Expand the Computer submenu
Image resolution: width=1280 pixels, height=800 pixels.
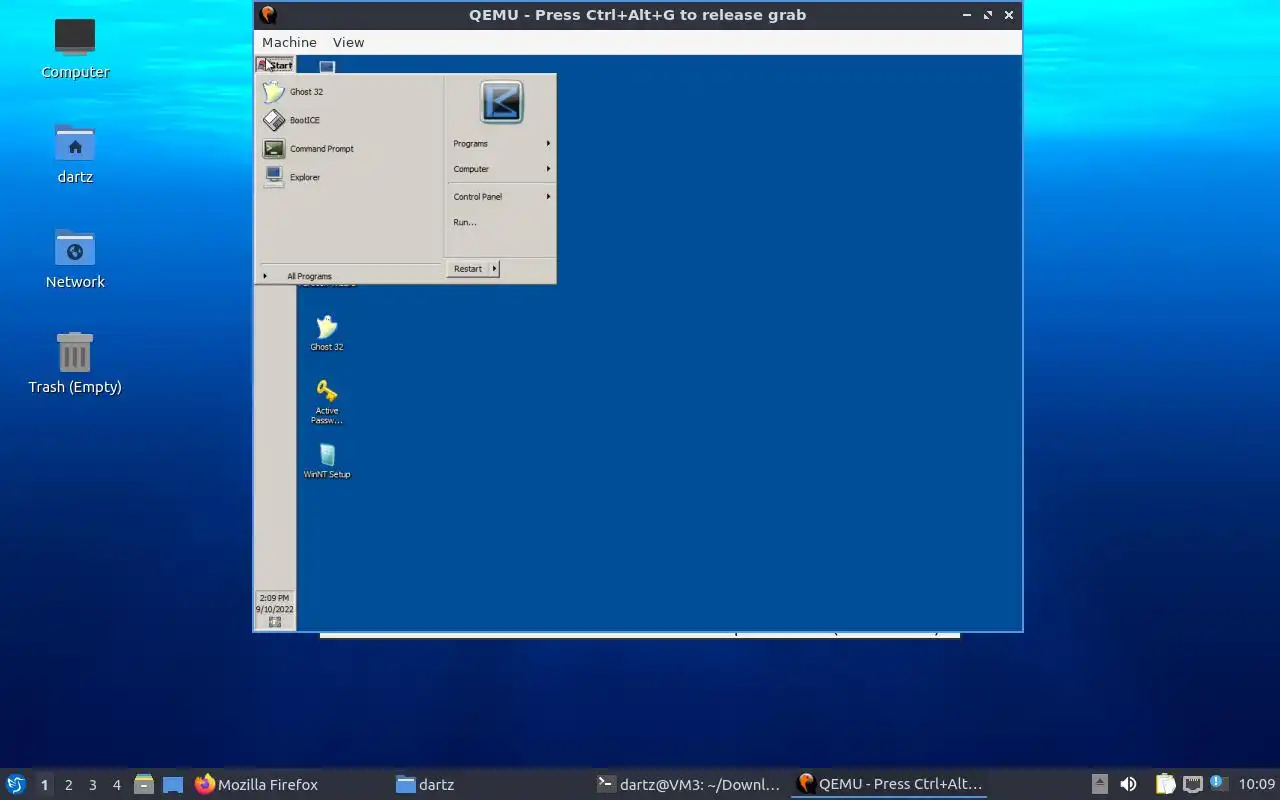pyautogui.click(x=501, y=169)
